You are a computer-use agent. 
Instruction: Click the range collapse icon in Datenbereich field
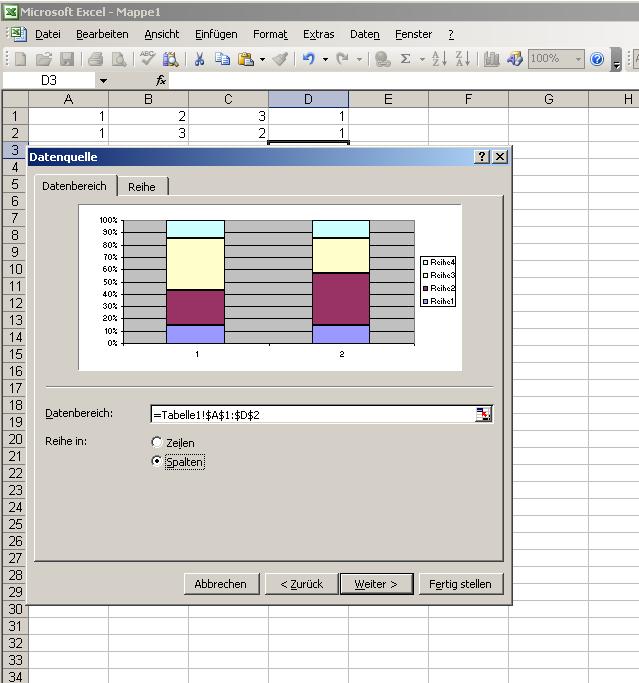click(483, 414)
